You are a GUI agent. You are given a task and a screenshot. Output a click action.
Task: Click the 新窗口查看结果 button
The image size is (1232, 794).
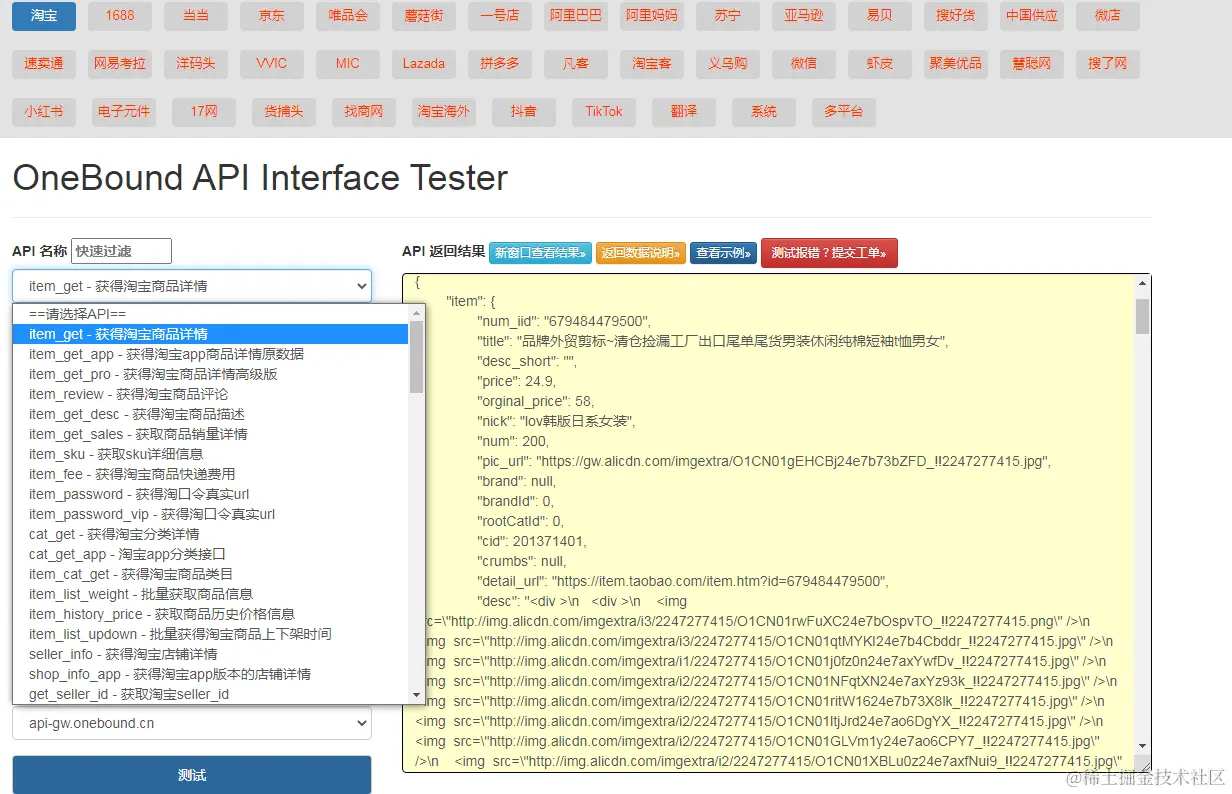pos(540,253)
